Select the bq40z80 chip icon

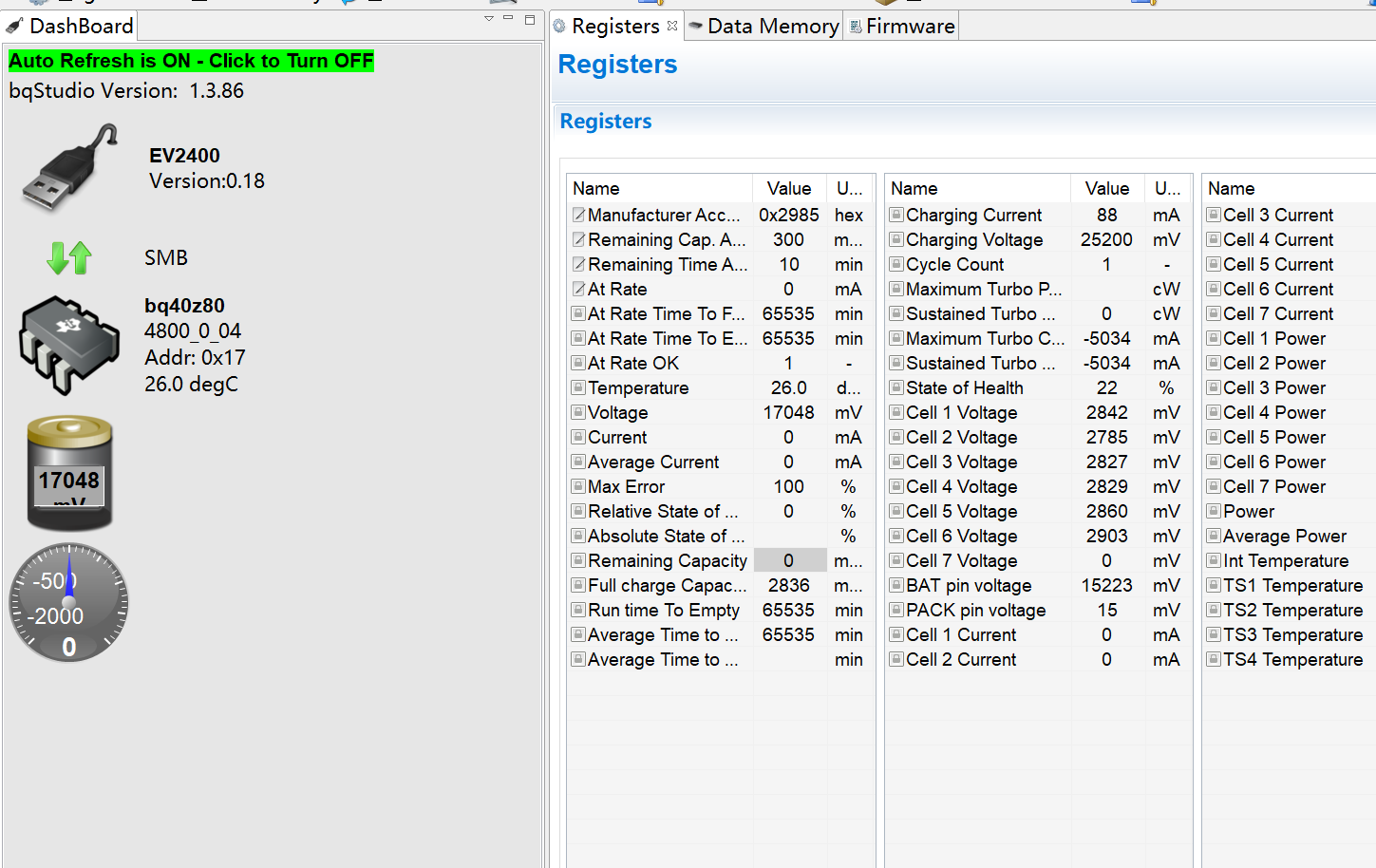click(x=69, y=345)
